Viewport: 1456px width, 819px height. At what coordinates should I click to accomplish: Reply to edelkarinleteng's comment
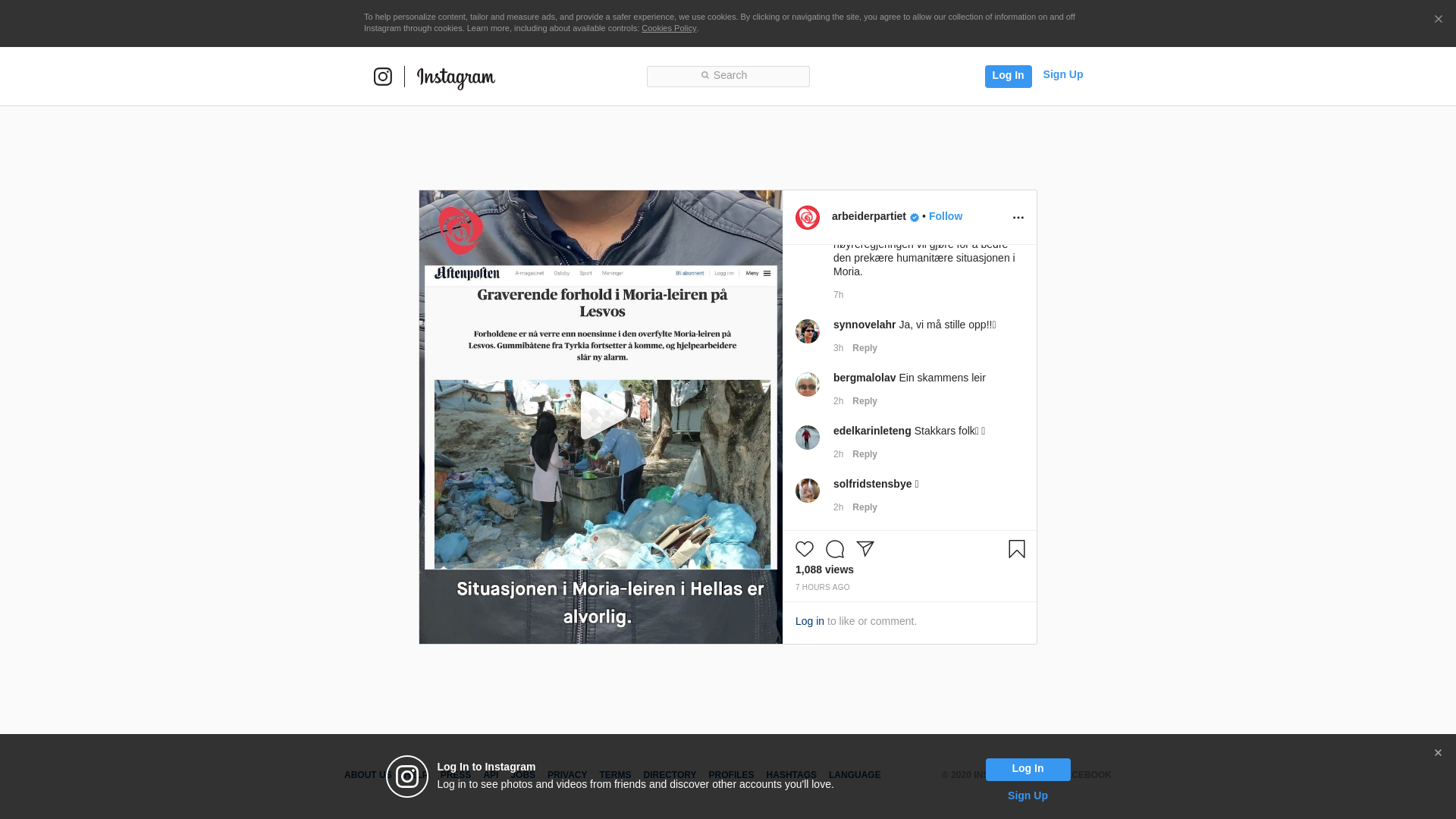coord(864,454)
